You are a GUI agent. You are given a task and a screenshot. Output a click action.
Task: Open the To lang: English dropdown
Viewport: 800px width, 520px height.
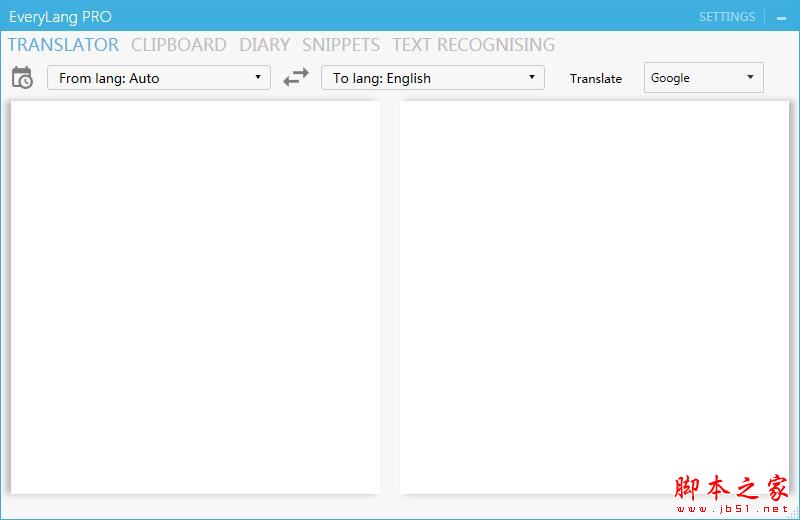click(x=433, y=78)
